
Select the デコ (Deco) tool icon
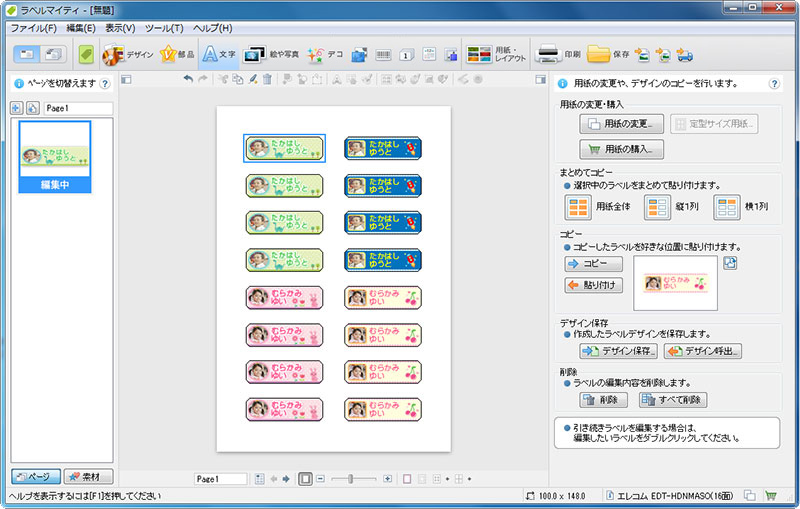316,54
